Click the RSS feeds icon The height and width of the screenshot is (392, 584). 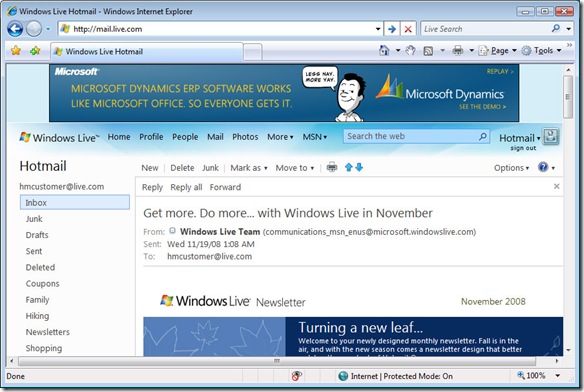[428, 51]
